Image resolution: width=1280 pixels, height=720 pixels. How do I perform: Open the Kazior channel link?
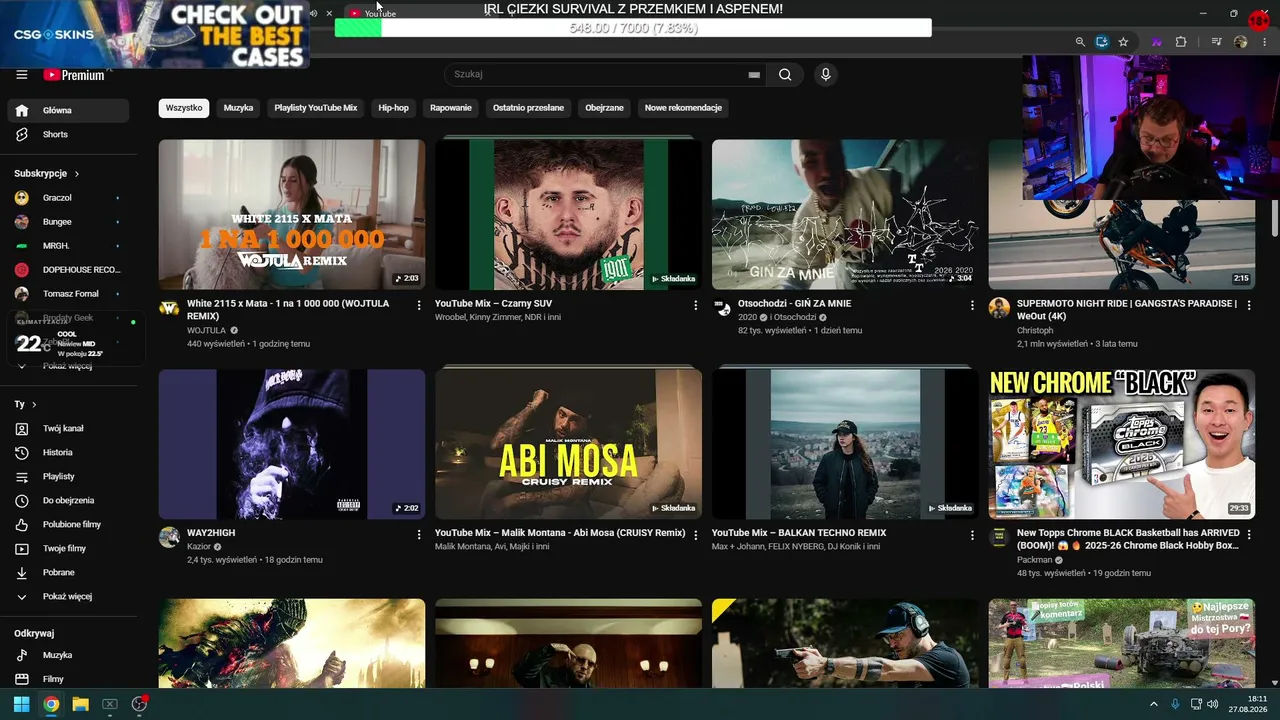coord(199,547)
